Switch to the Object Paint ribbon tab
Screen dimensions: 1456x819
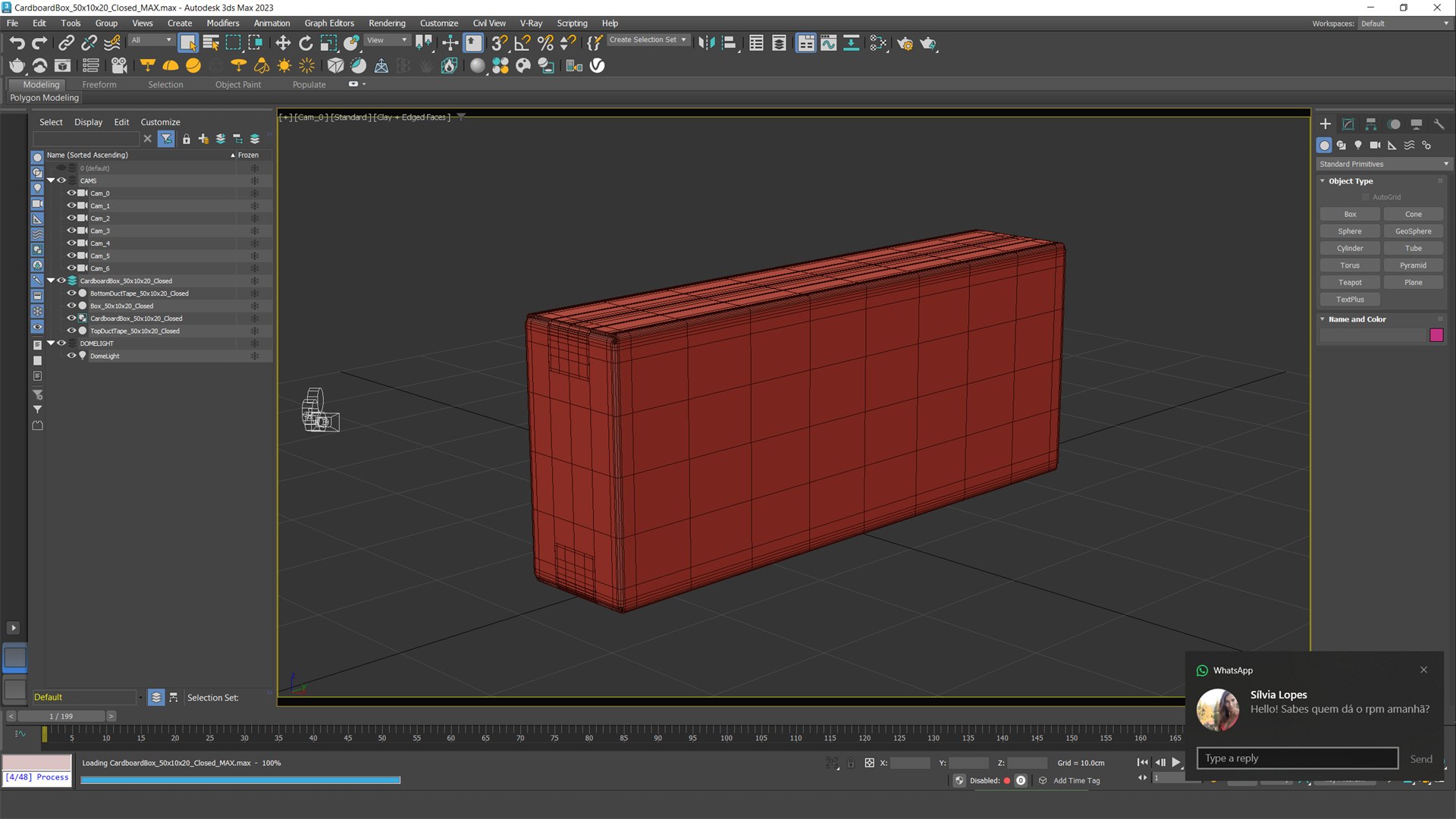pyautogui.click(x=238, y=85)
